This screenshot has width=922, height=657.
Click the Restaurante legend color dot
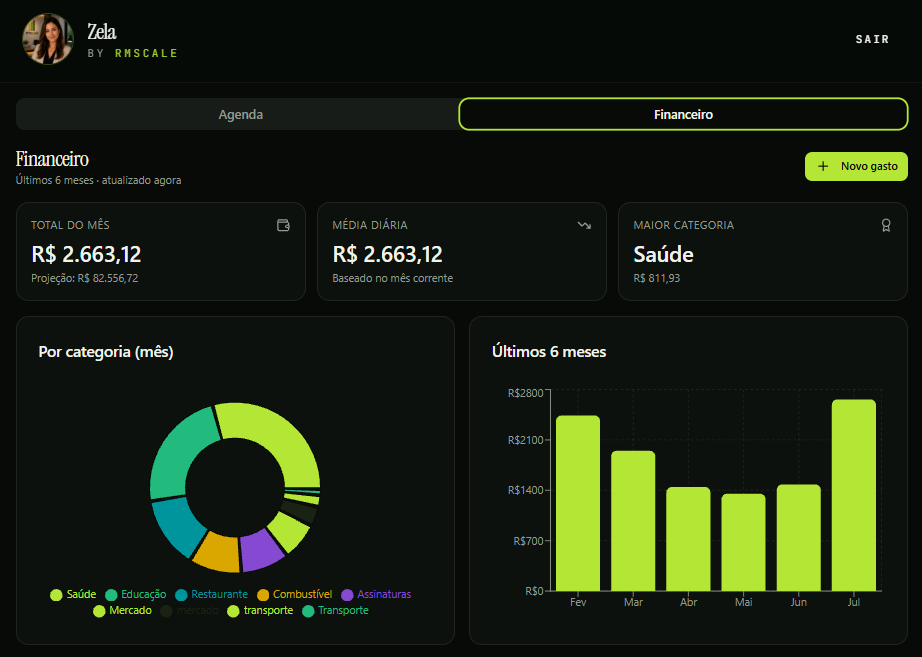[181, 595]
